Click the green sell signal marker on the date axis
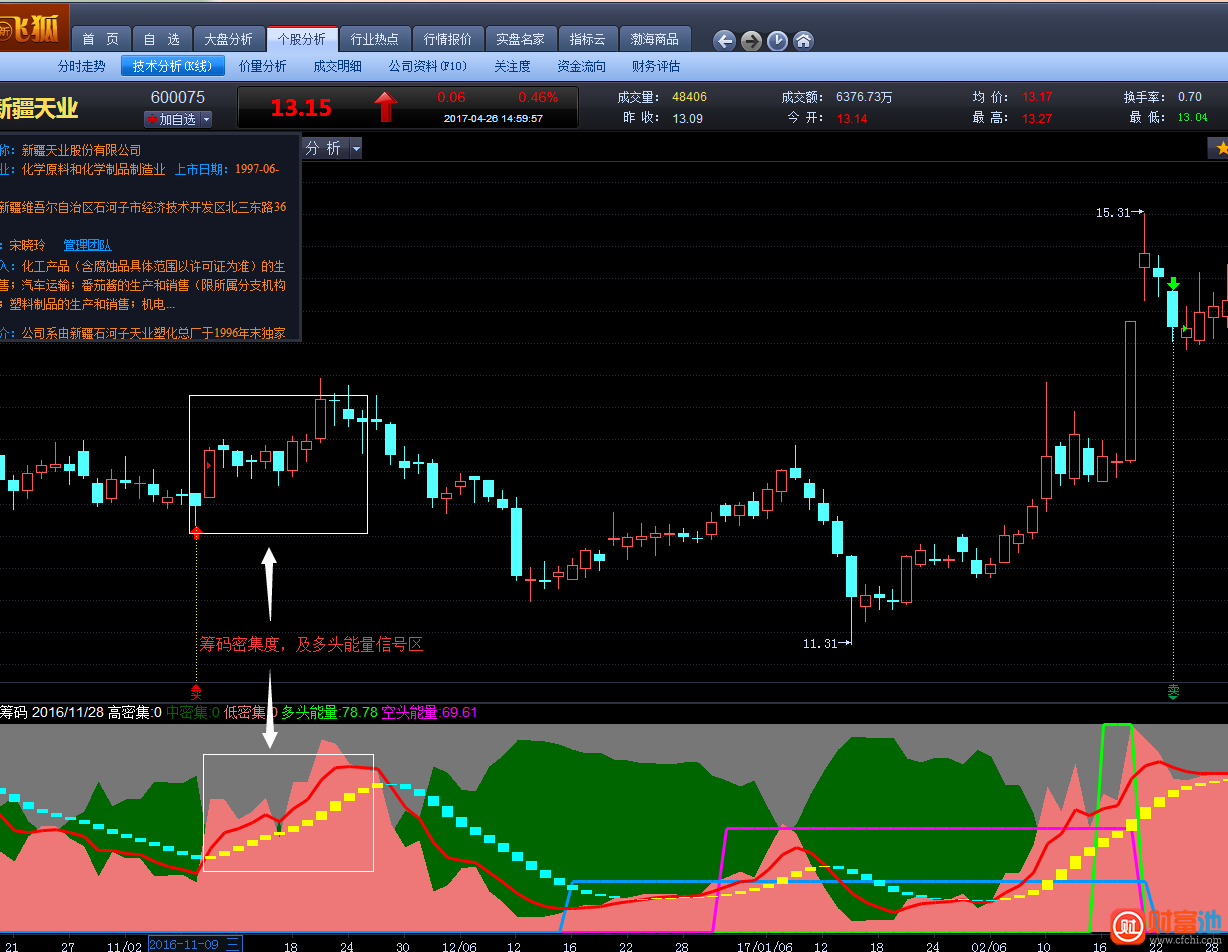Screen dimensions: 1228x952 pyautogui.click(x=1173, y=690)
